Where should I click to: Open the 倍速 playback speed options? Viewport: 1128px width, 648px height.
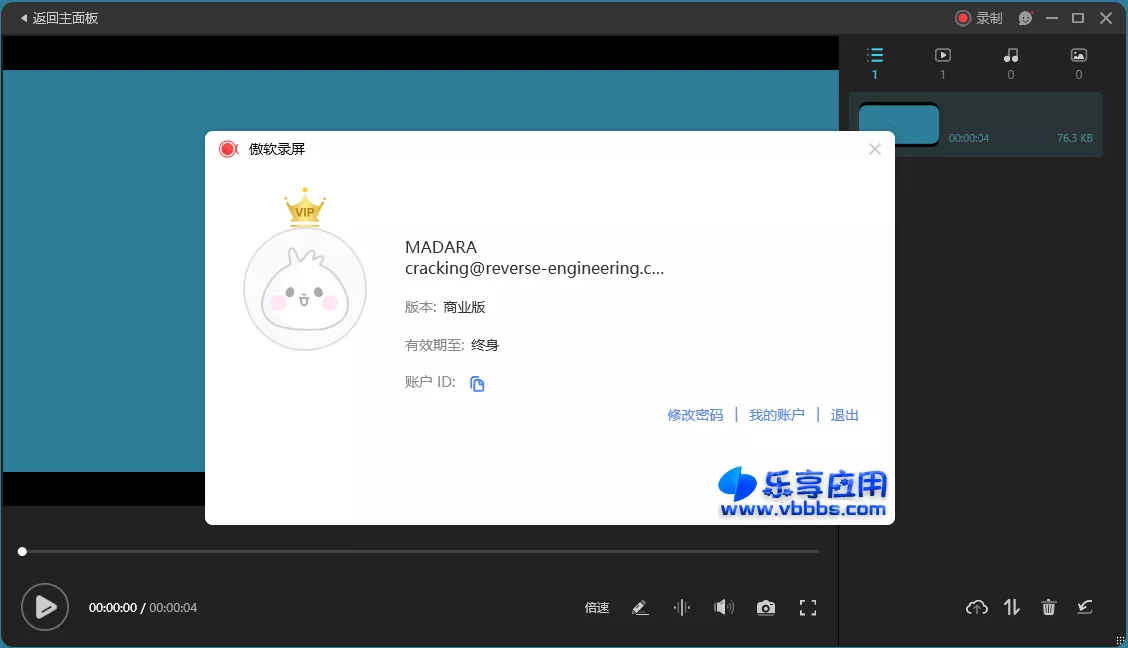tap(596, 607)
